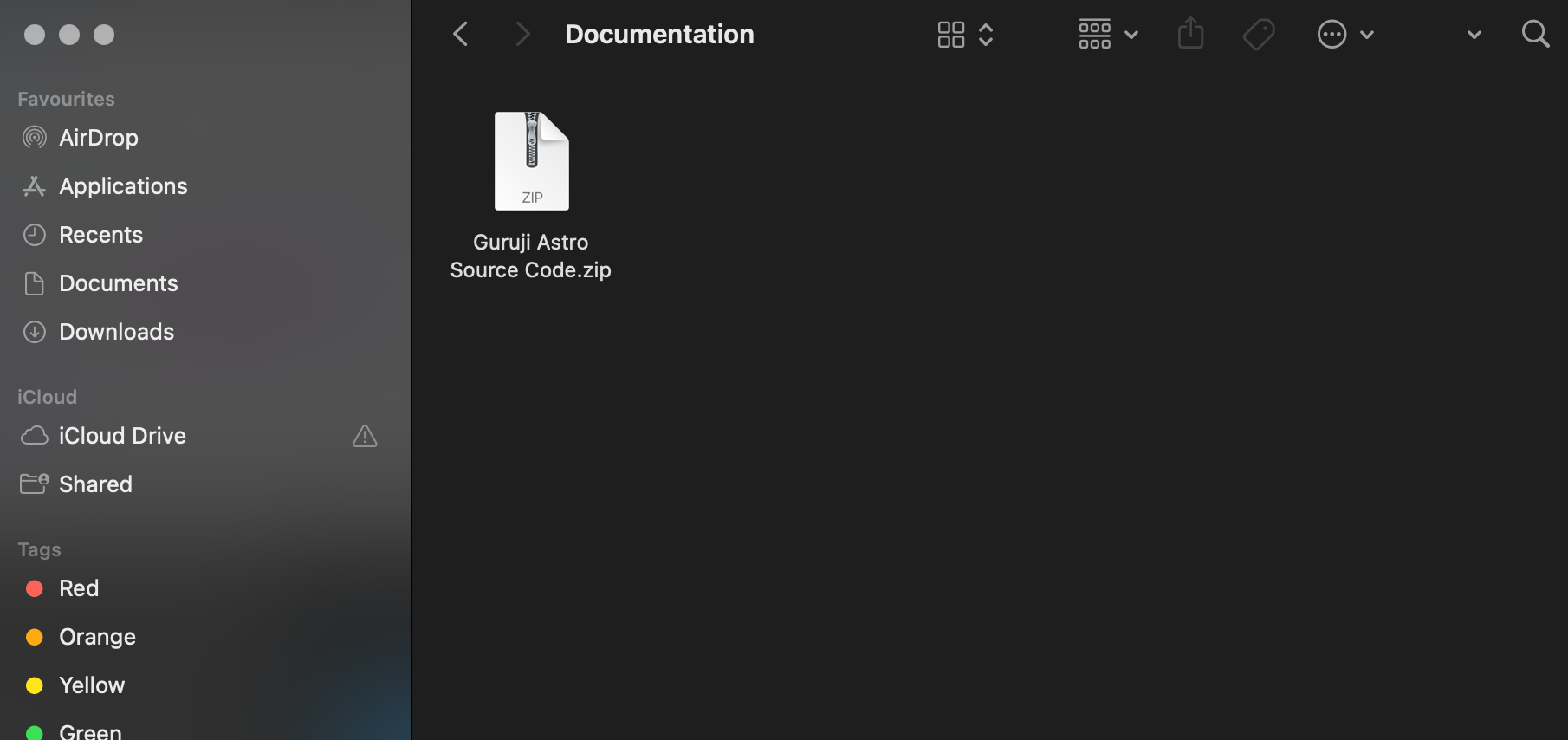Click the yellow tag dot

(x=35, y=686)
